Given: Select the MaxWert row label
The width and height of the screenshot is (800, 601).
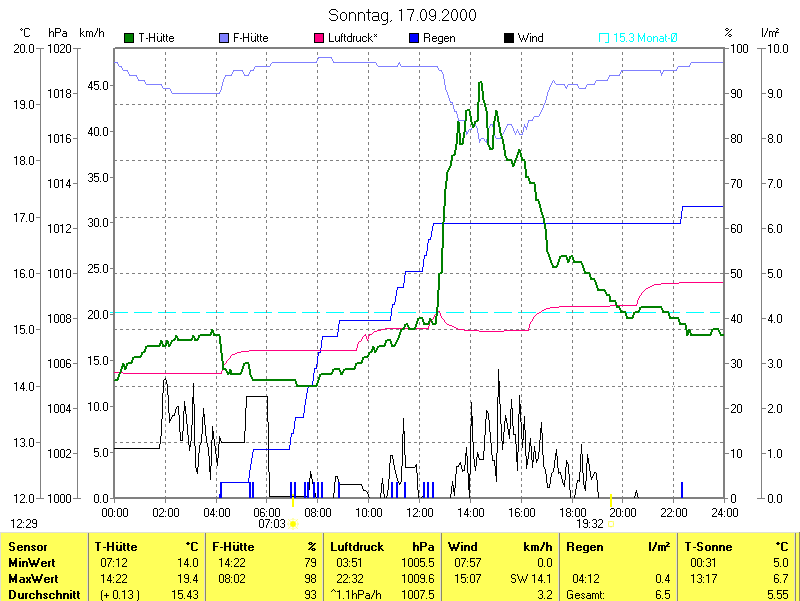Looking at the screenshot, I should pos(32,579).
